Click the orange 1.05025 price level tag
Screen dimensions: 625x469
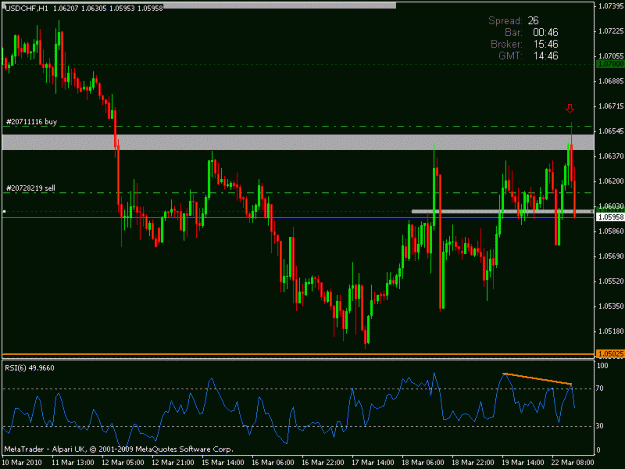pos(610,354)
